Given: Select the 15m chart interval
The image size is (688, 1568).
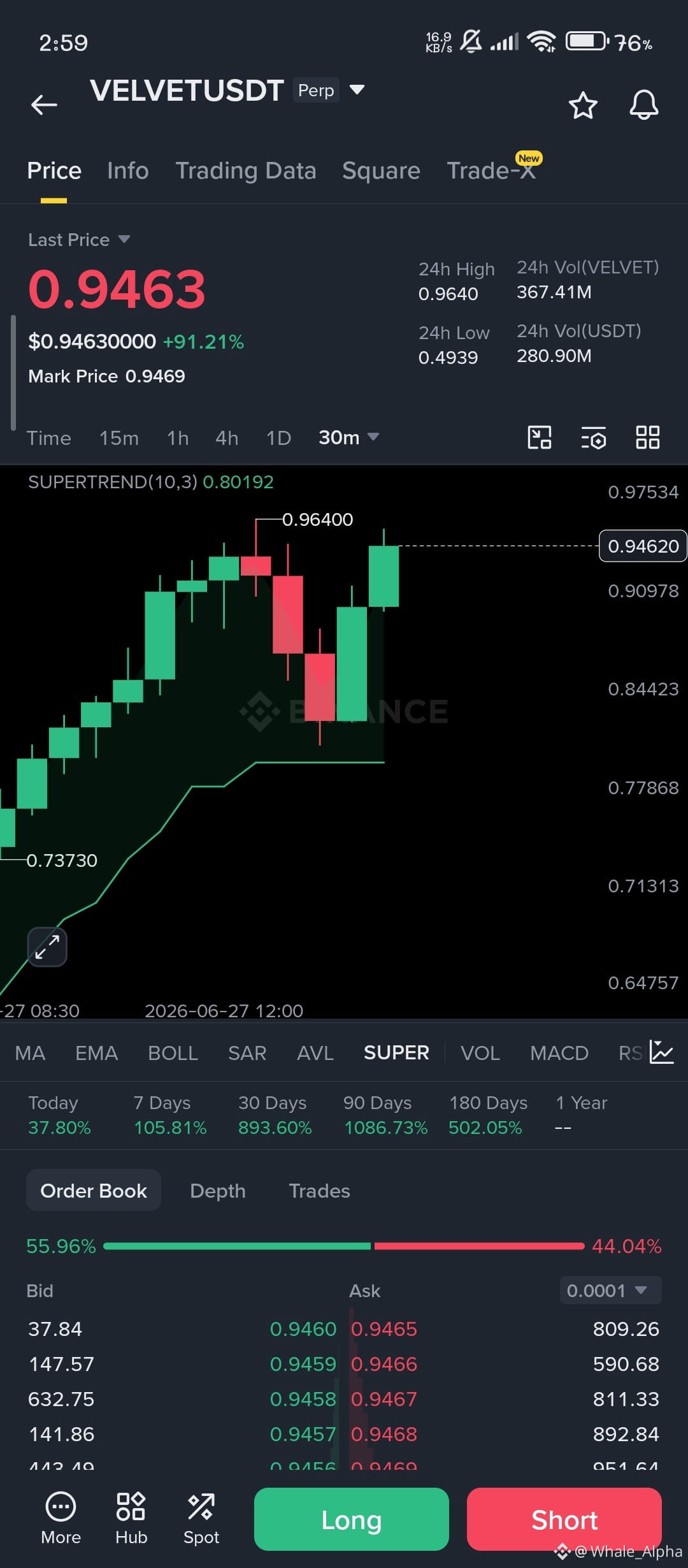Looking at the screenshot, I should (119, 438).
